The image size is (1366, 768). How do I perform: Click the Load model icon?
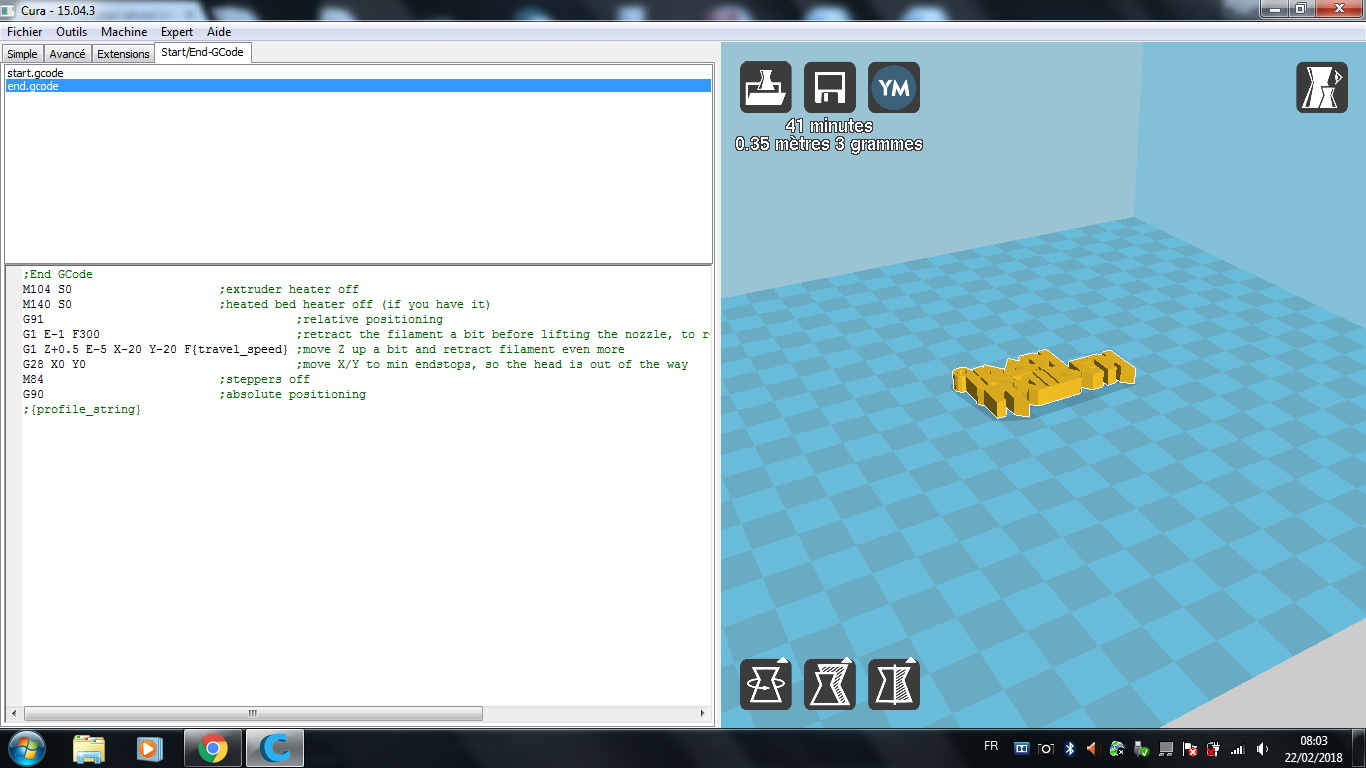coord(766,87)
